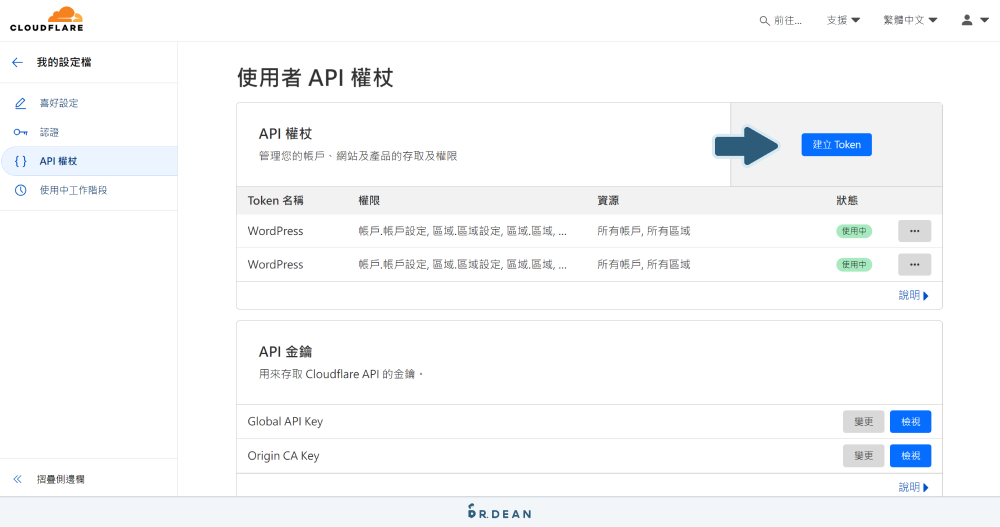Expand 說明 under the API 金鑰 section
Image resolution: width=1000 pixels, height=527 pixels.
click(913, 487)
